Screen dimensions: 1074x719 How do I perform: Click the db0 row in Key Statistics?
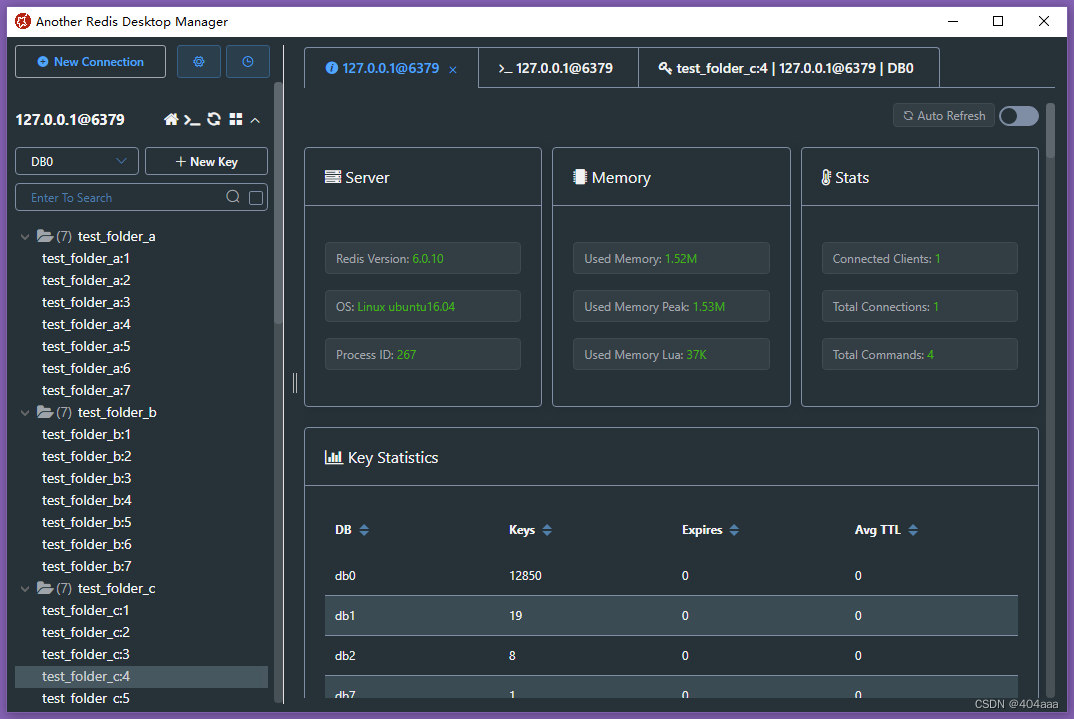(x=671, y=576)
